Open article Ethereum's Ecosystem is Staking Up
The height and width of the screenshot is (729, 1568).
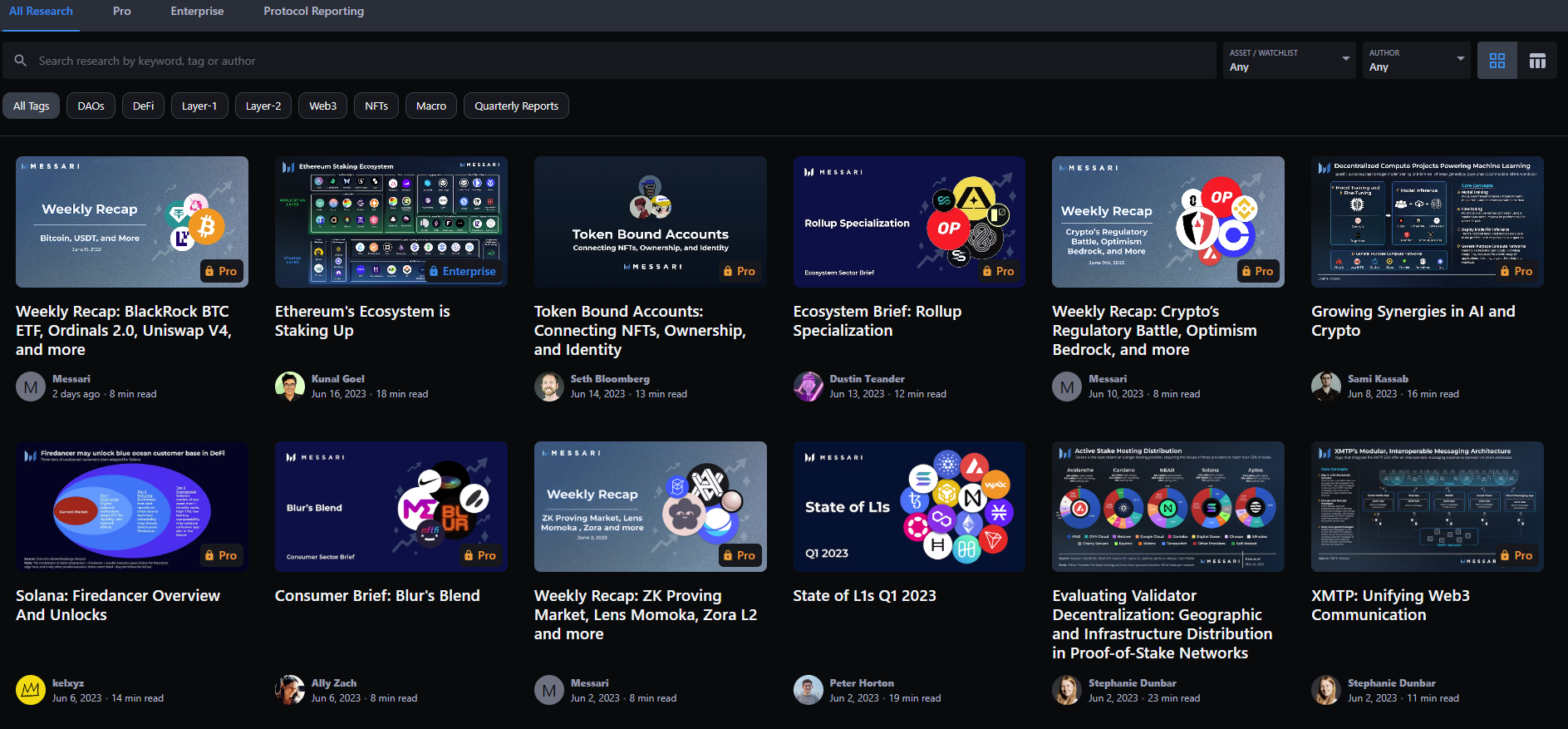(362, 321)
